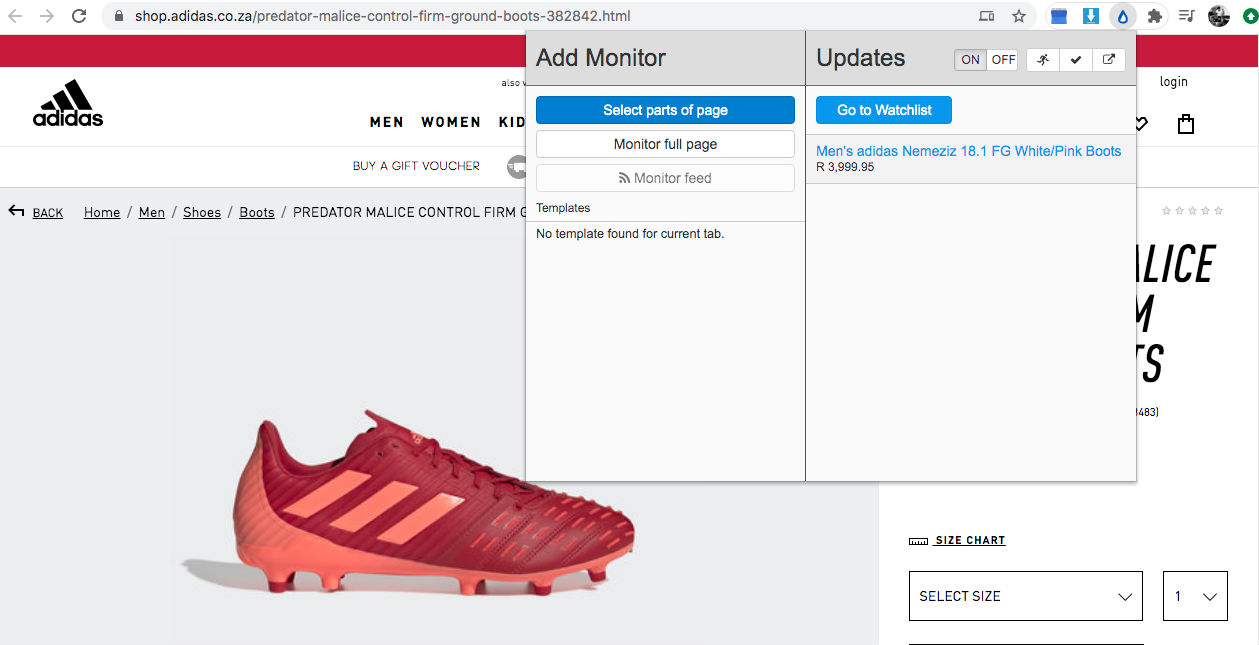Open the quantity dropdown showing 1
This screenshot has height=645, width=1259.
[x=1195, y=596]
